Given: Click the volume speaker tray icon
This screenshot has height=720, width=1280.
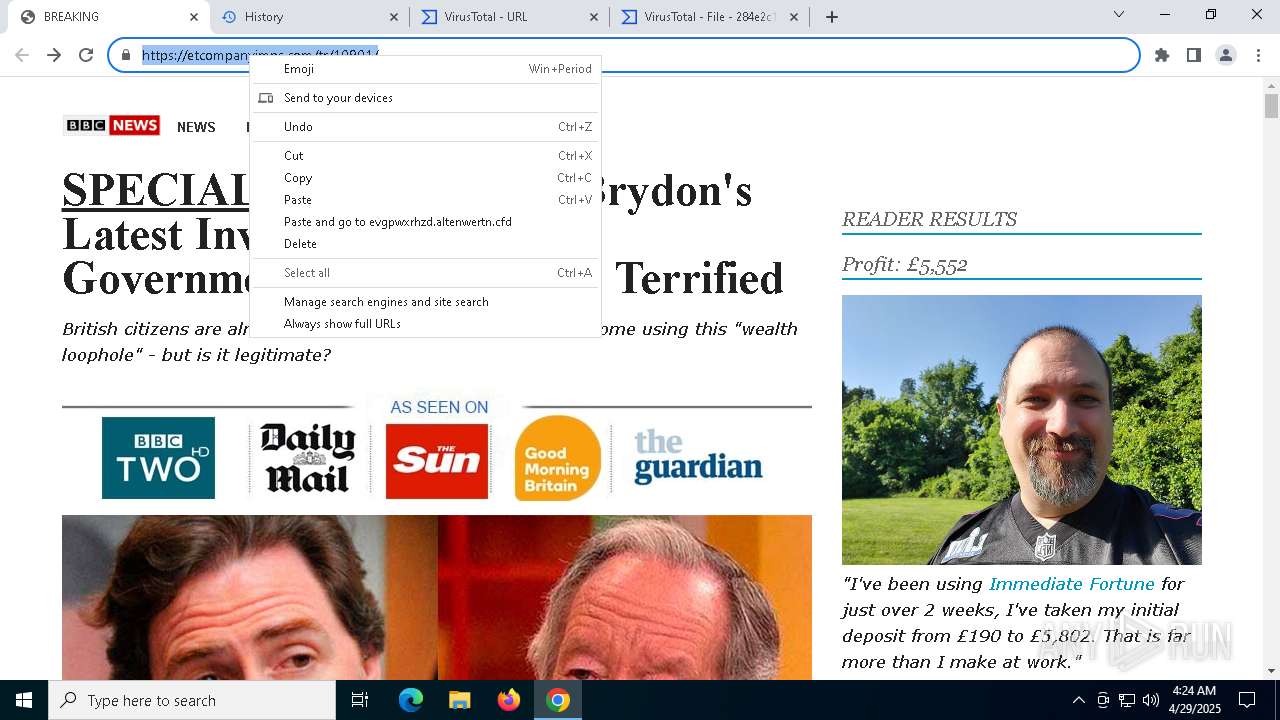Looking at the screenshot, I should point(1151,700).
